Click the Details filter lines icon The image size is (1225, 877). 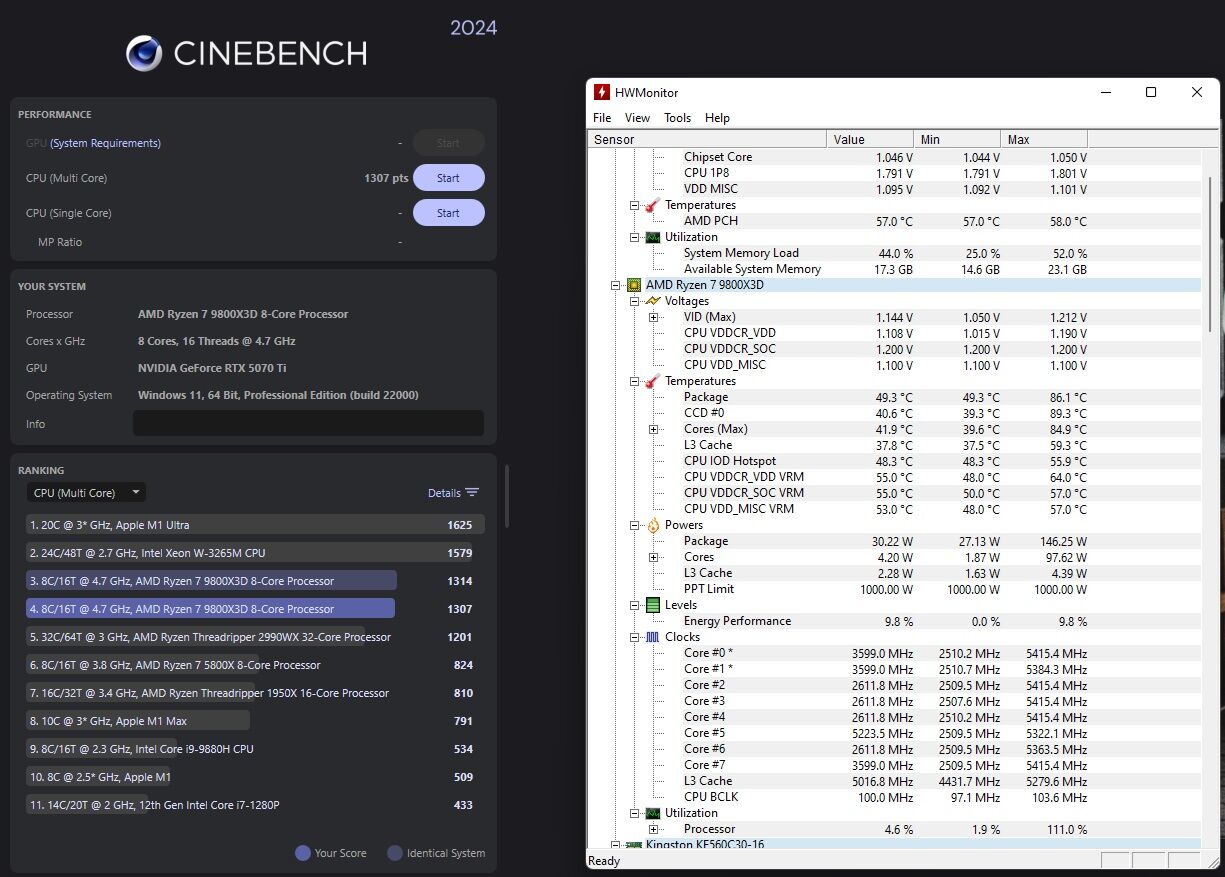(472, 493)
